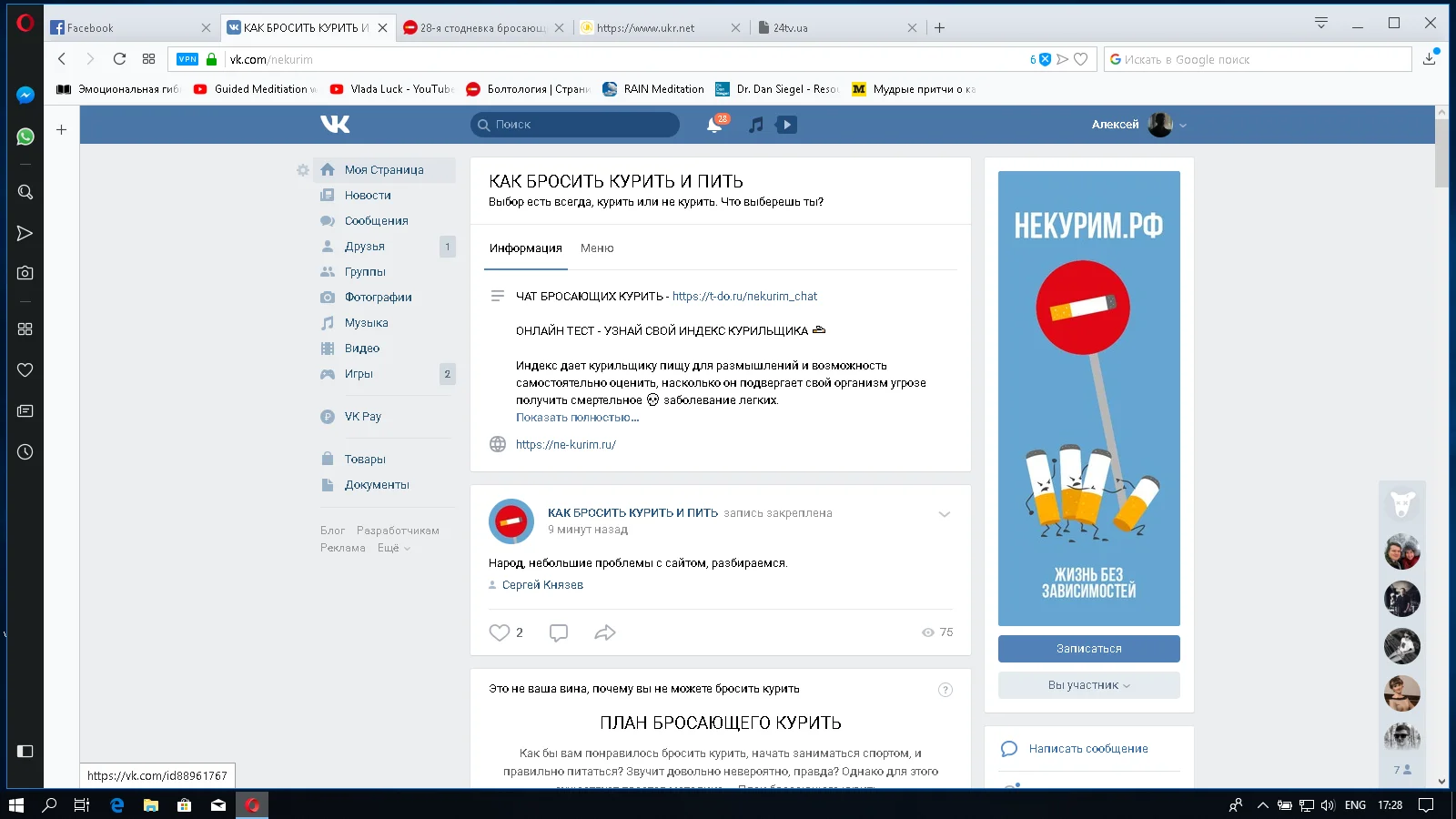Click the VK logo in header
Screen dimensions: 1456x819
coord(335,125)
